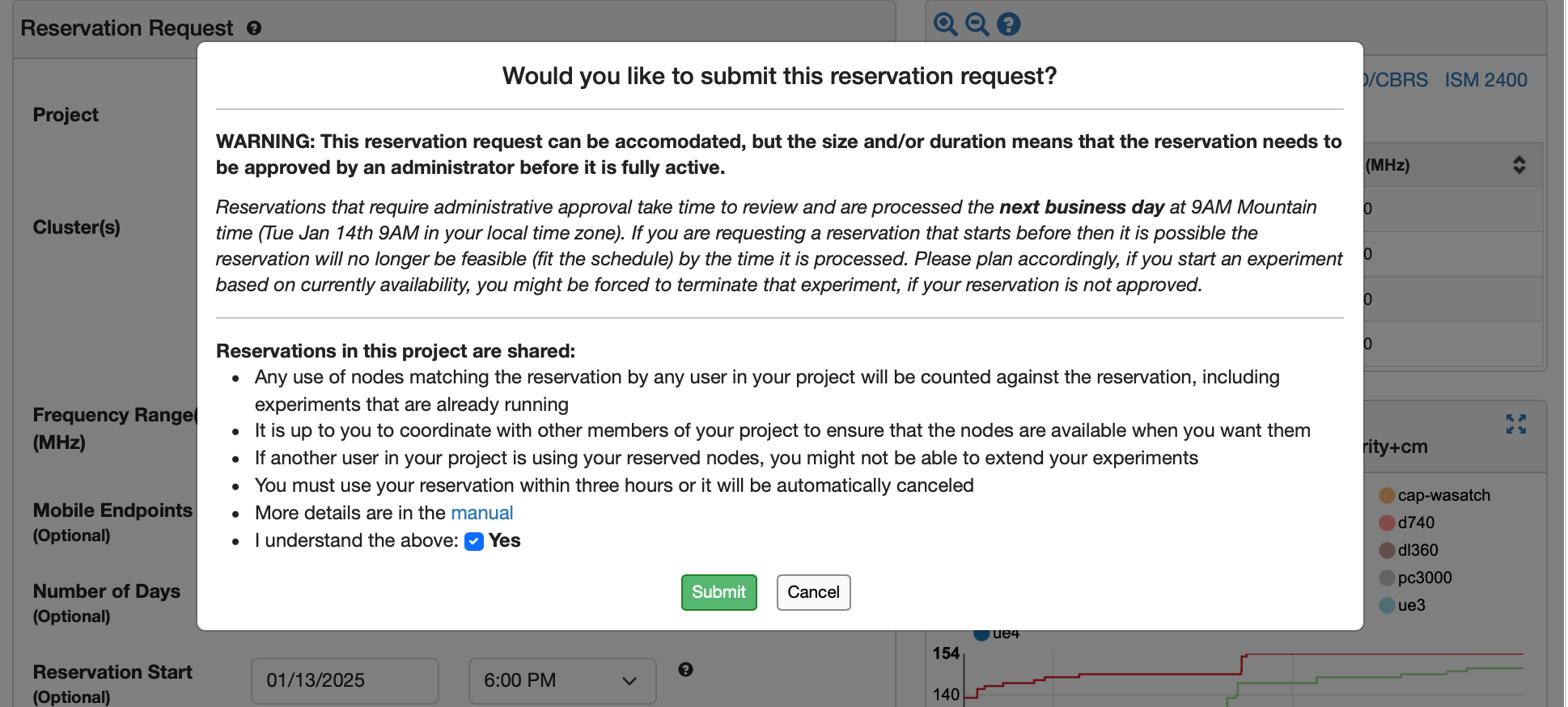Submit the reservation request
This screenshot has width=1568, height=707.
pos(718,592)
